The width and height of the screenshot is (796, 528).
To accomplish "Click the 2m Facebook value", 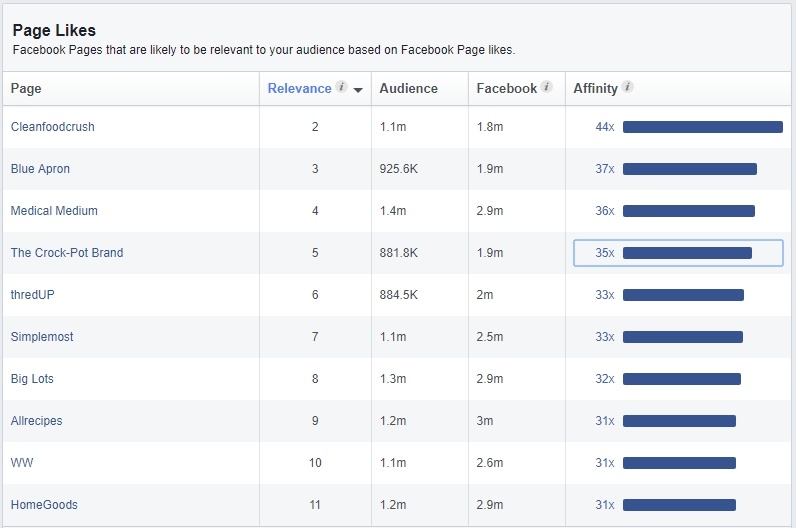I will (x=485, y=294).
